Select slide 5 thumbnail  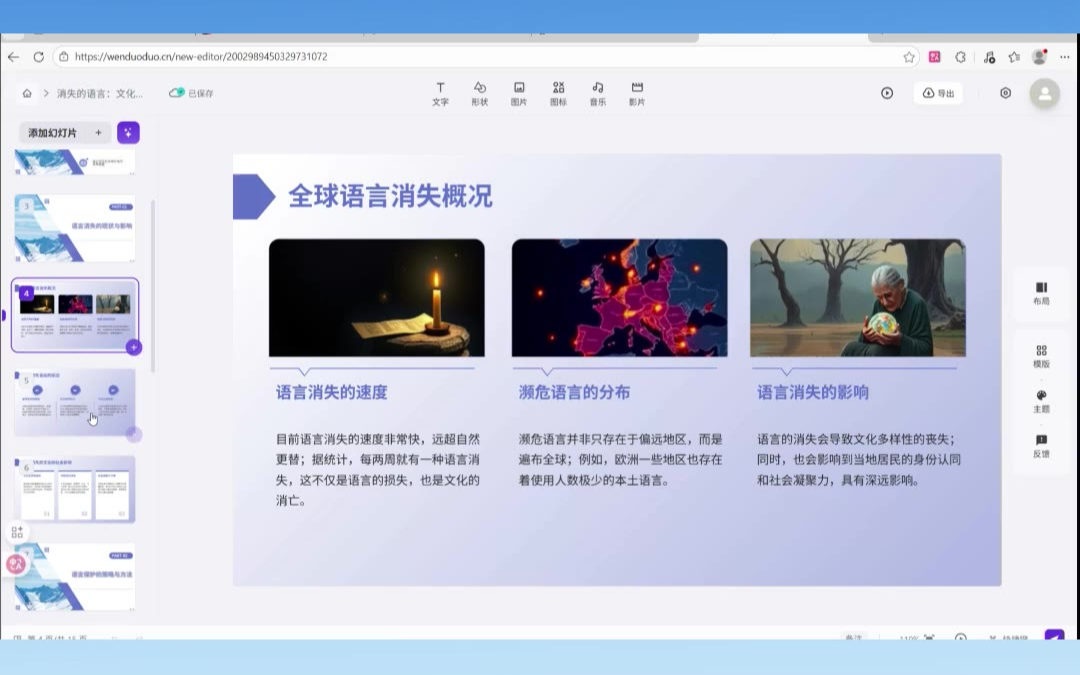76,402
